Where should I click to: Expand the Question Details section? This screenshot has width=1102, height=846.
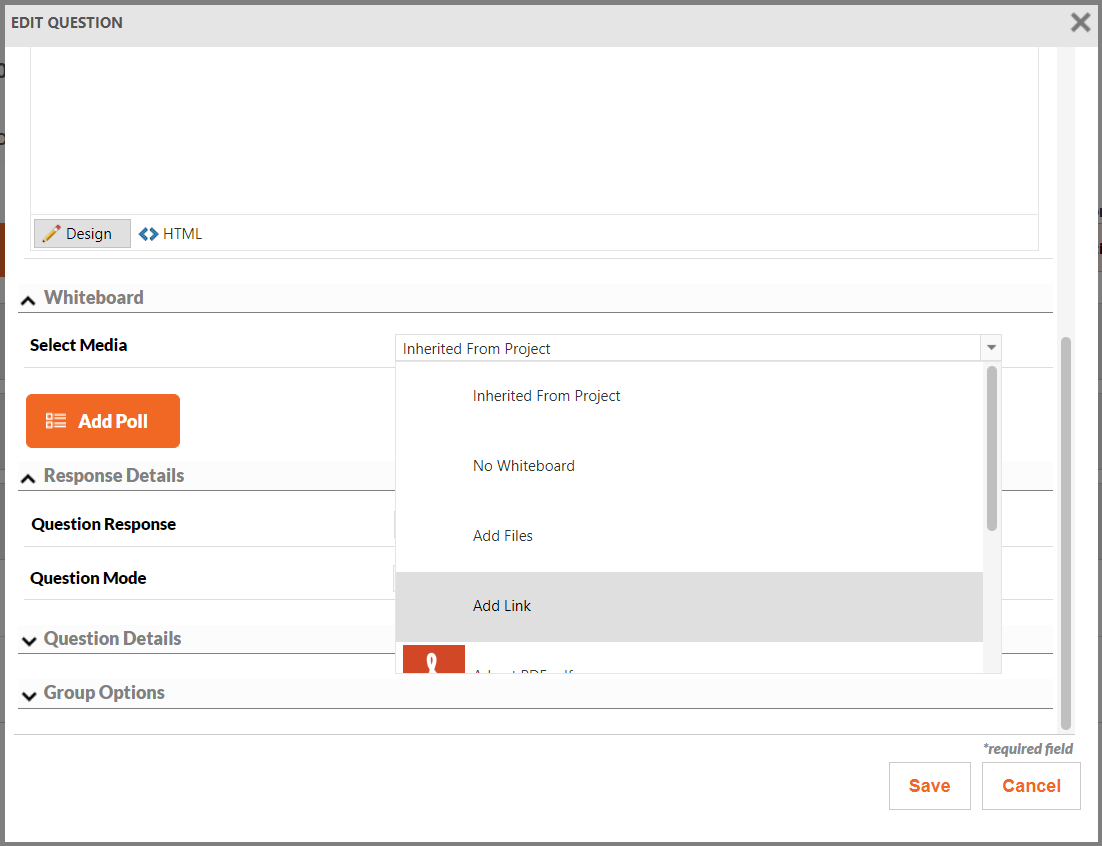pos(29,641)
